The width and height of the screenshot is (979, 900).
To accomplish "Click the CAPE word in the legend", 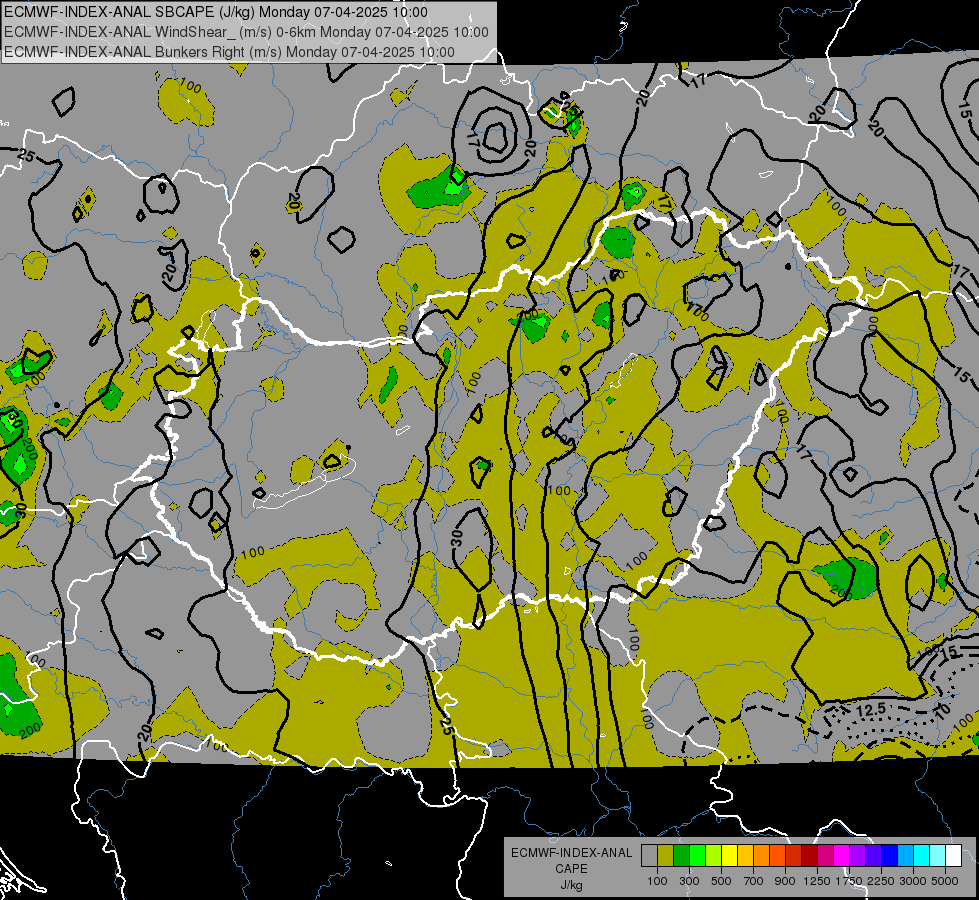I will [571, 869].
